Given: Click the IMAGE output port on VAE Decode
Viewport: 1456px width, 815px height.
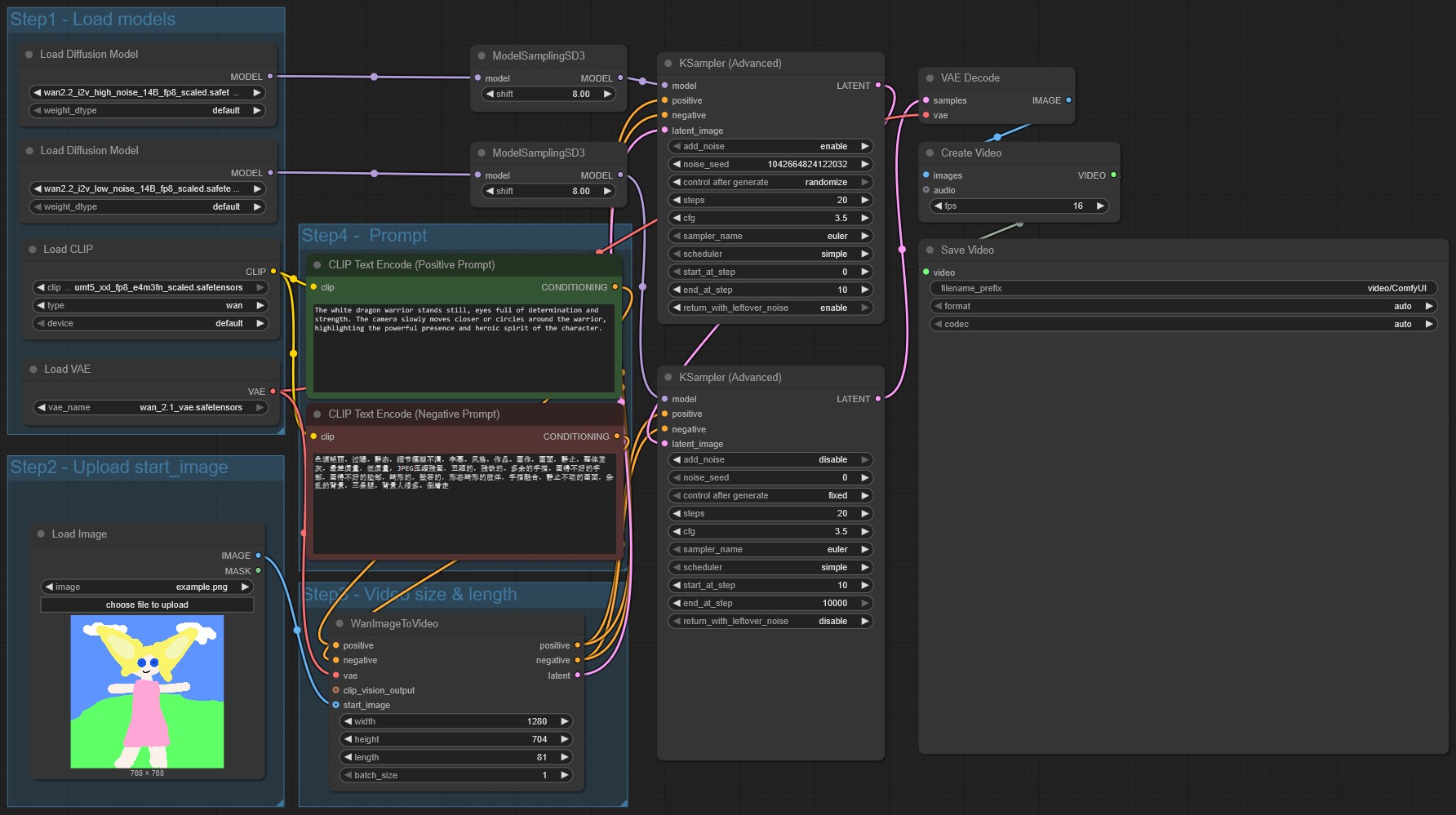Looking at the screenshot, I should coord(1068,100).
